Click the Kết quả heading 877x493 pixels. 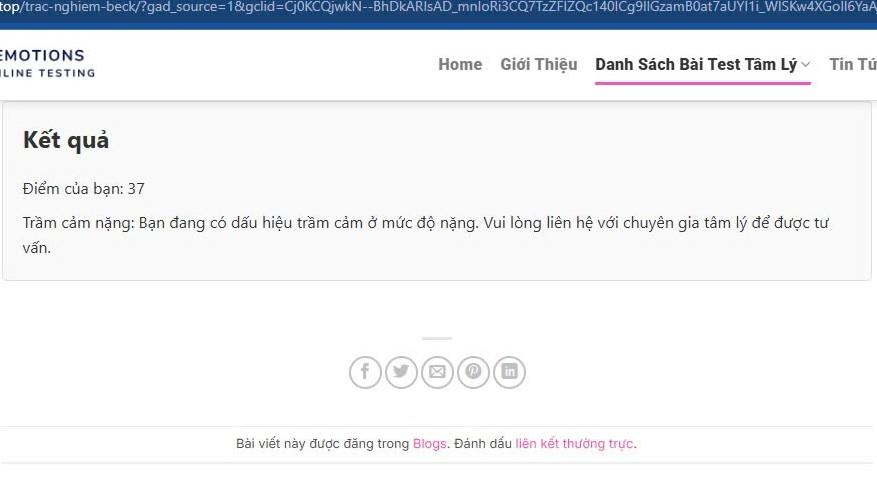[x=66, y=140]
